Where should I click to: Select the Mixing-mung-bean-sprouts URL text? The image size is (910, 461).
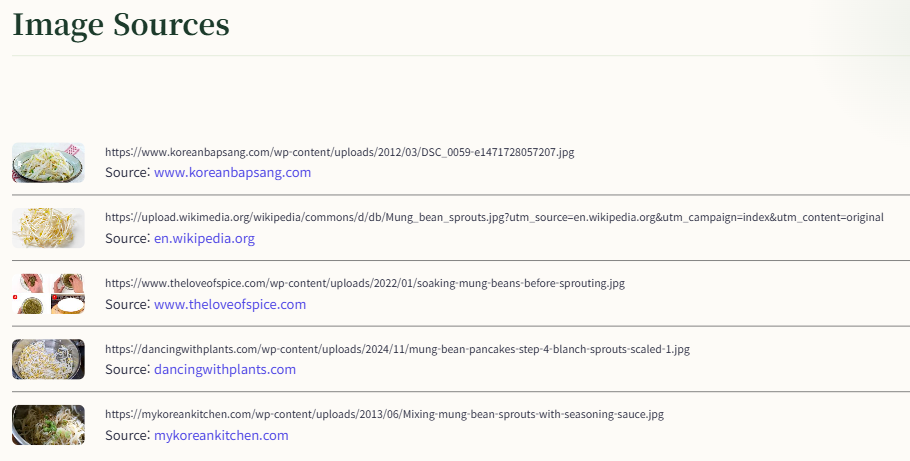[384, 415]
